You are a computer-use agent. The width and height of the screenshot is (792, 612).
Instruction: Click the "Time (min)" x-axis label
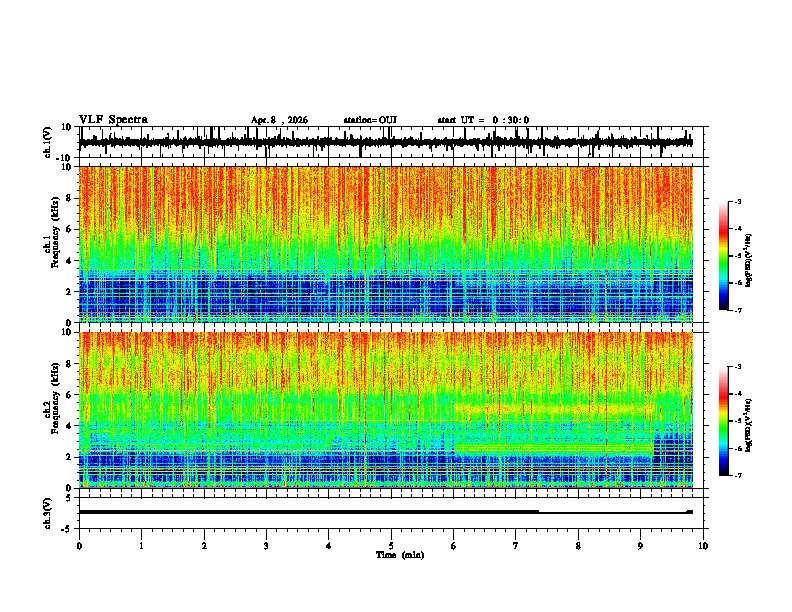point(400,555)
